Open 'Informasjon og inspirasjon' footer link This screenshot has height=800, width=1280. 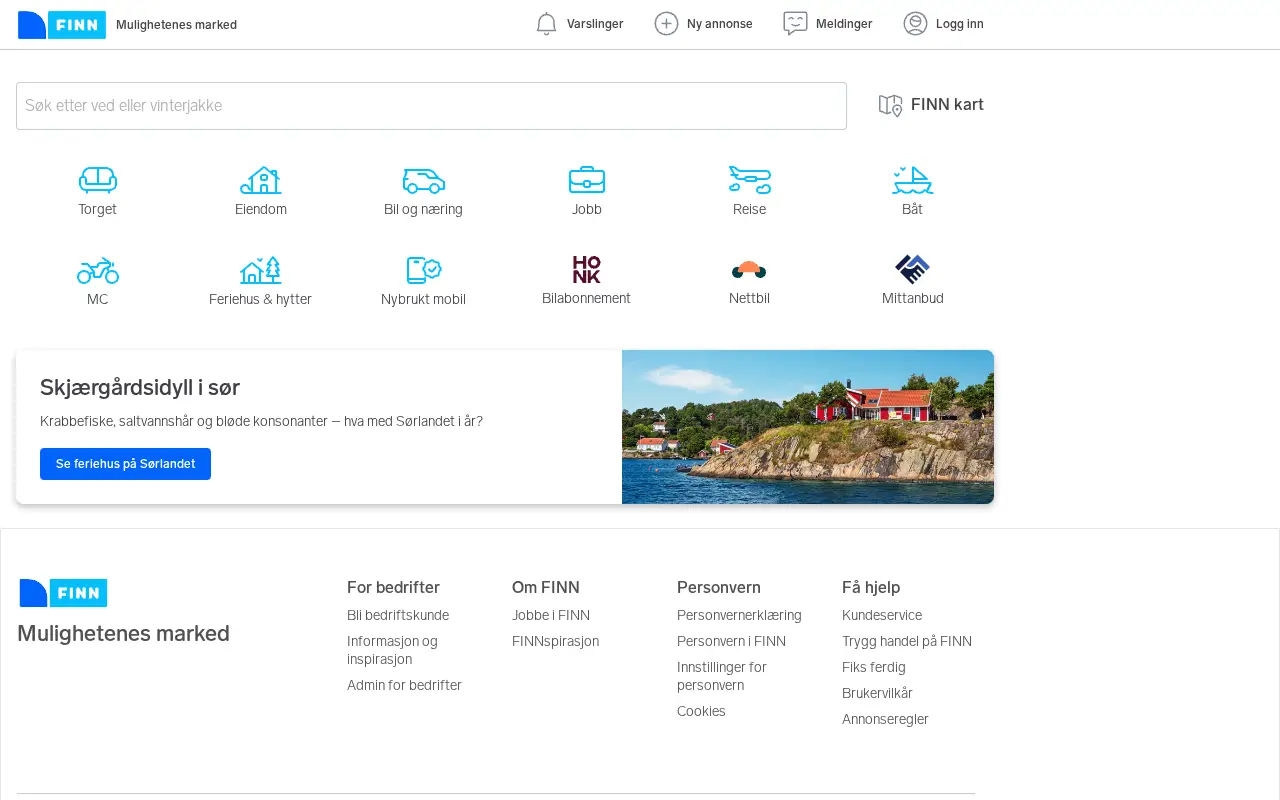pyautogui.click(x=392, y=650)
